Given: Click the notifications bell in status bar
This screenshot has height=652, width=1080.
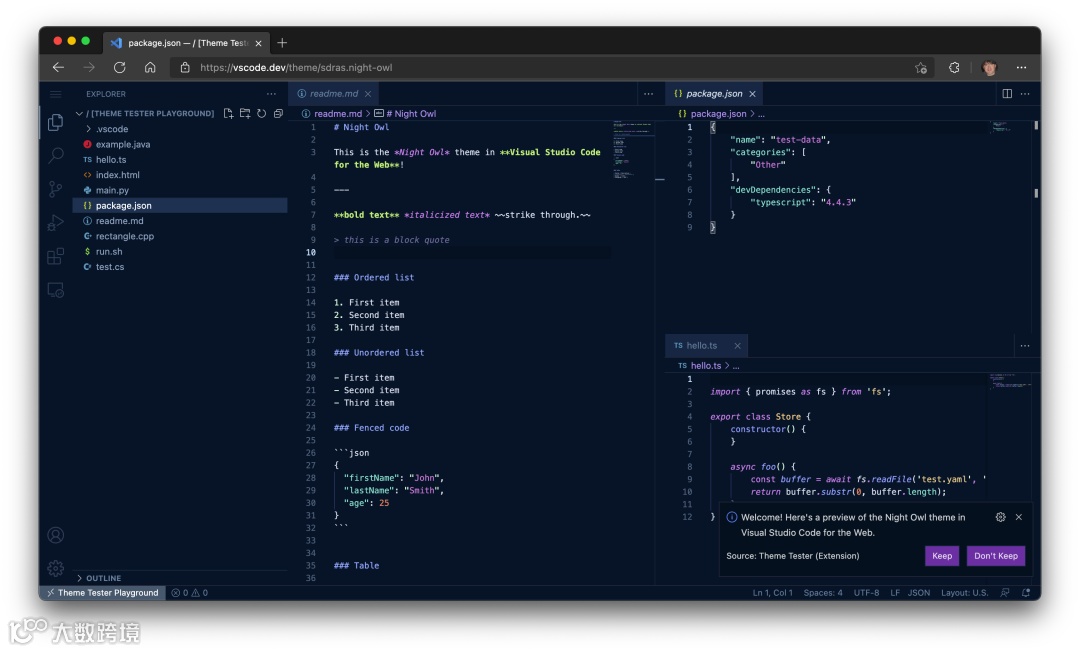Looking at the screenshot, I should click(1026, 593).
